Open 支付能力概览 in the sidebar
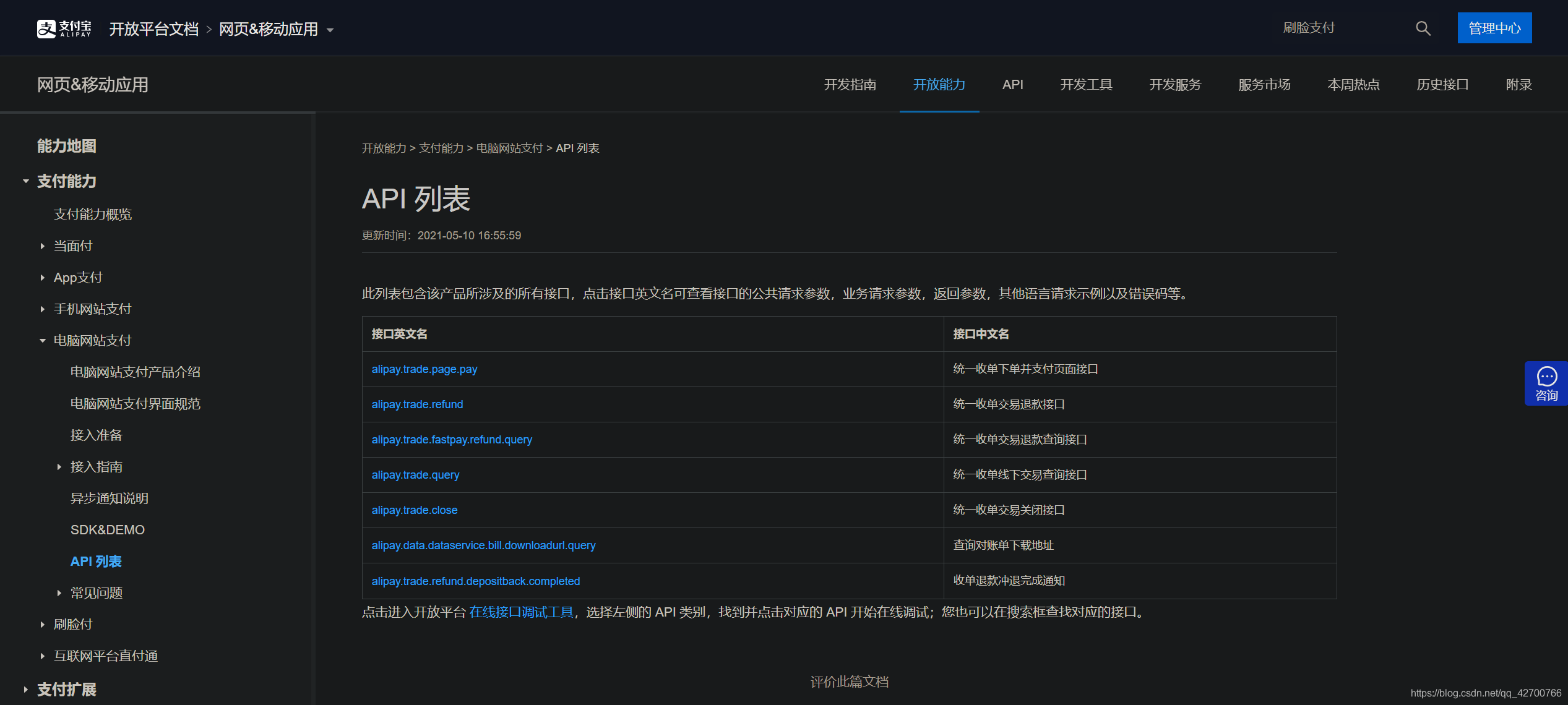 click(x=93, y=215)
